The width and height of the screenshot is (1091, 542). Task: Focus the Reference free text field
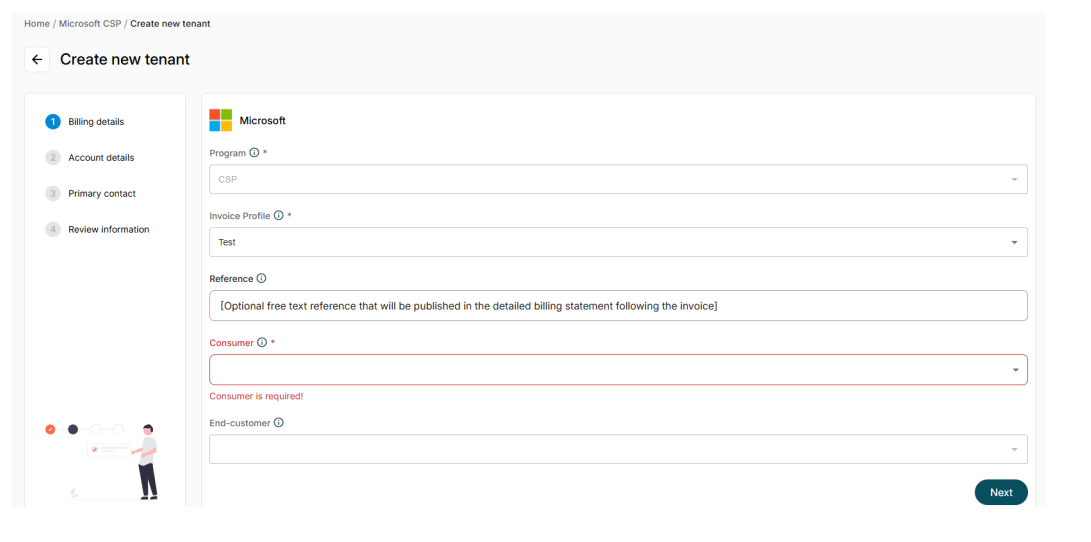point(618,305)
